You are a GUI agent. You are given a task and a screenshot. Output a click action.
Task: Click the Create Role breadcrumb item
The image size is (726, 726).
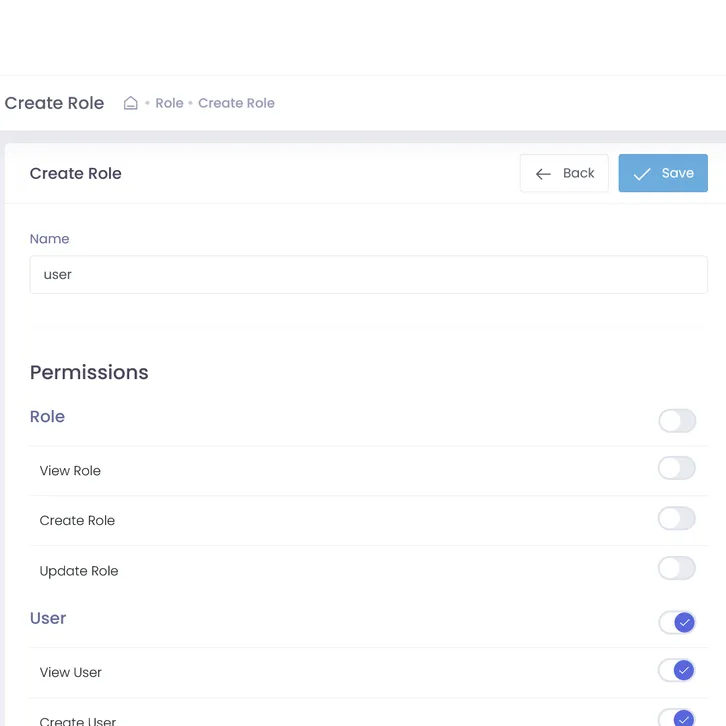(236, 103)
